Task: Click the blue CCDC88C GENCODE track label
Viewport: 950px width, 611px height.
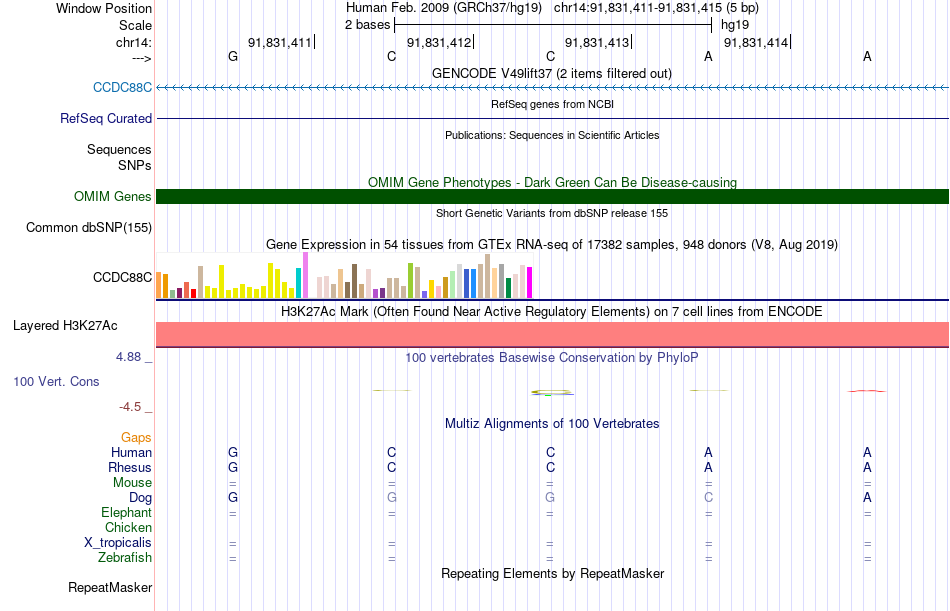Action: tap(122, 87)
